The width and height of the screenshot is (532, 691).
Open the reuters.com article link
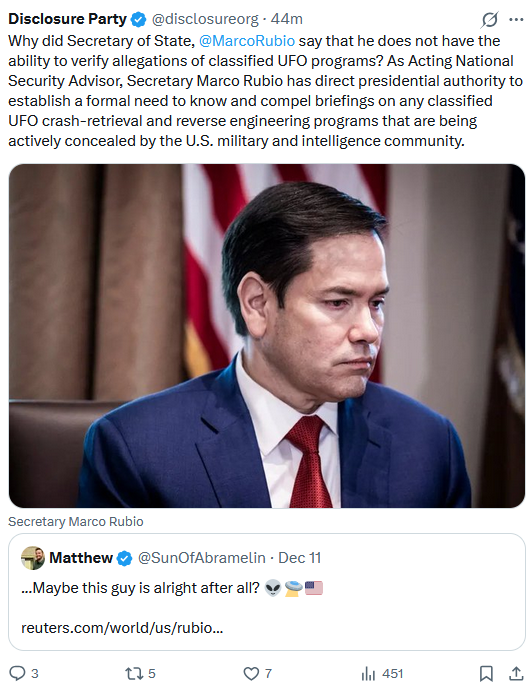122,628
